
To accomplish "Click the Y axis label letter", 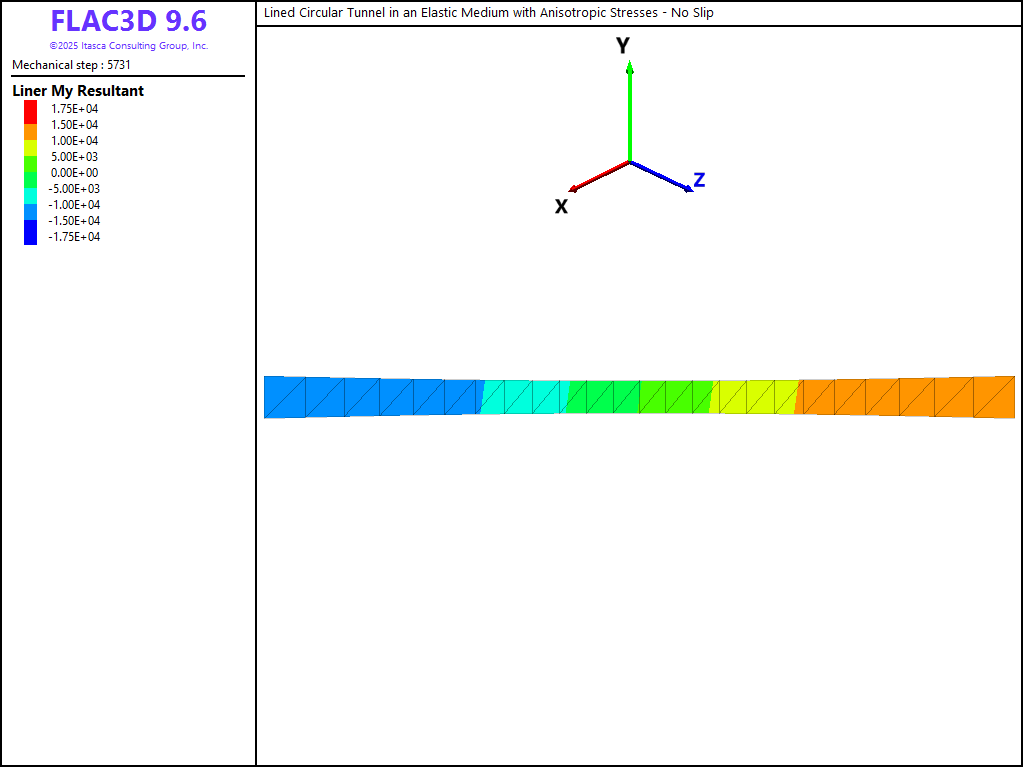I will pos(622,46).
